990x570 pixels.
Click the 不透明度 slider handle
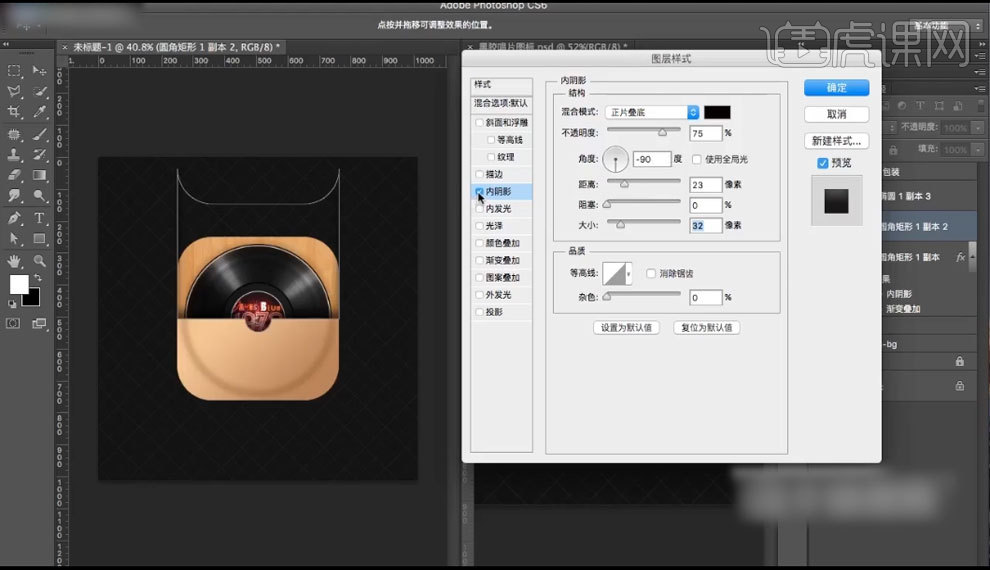pyautogui.click(x=662, y=132)
